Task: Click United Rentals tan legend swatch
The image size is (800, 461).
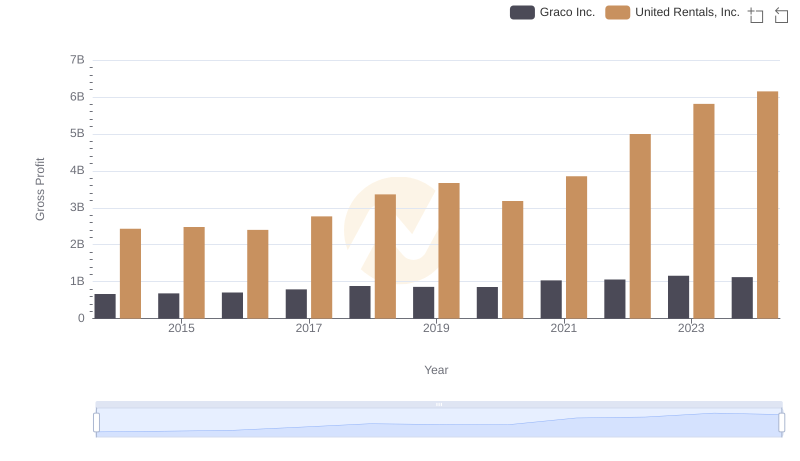Action: [617, 12]
